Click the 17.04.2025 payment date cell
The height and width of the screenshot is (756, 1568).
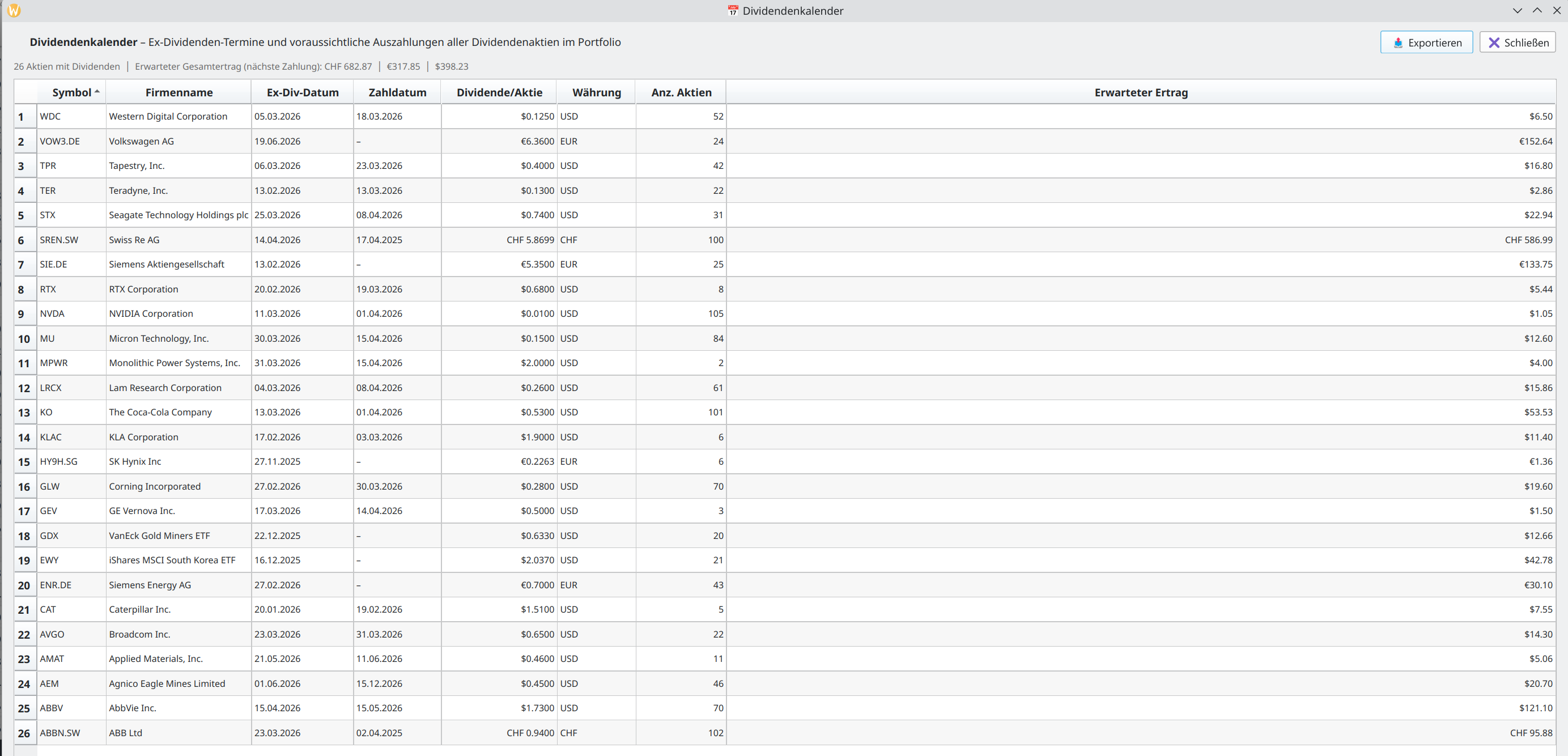pos(397,240)
